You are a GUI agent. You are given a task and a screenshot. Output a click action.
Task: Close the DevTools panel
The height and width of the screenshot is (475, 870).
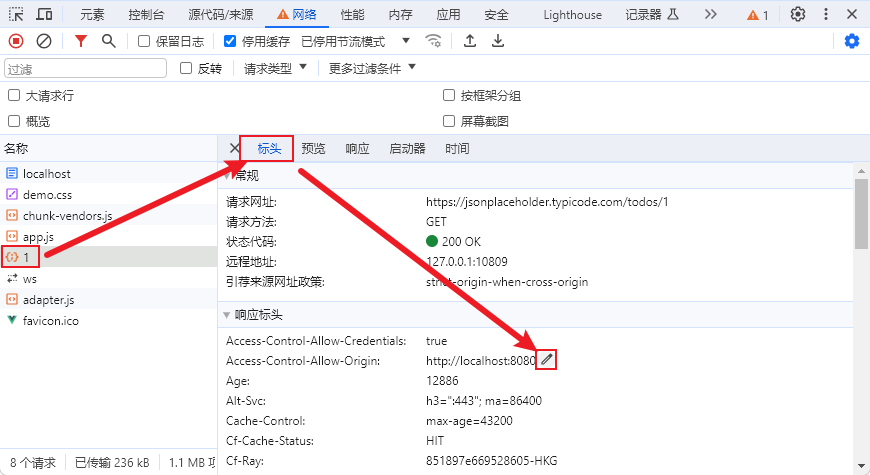pos(852,14)
